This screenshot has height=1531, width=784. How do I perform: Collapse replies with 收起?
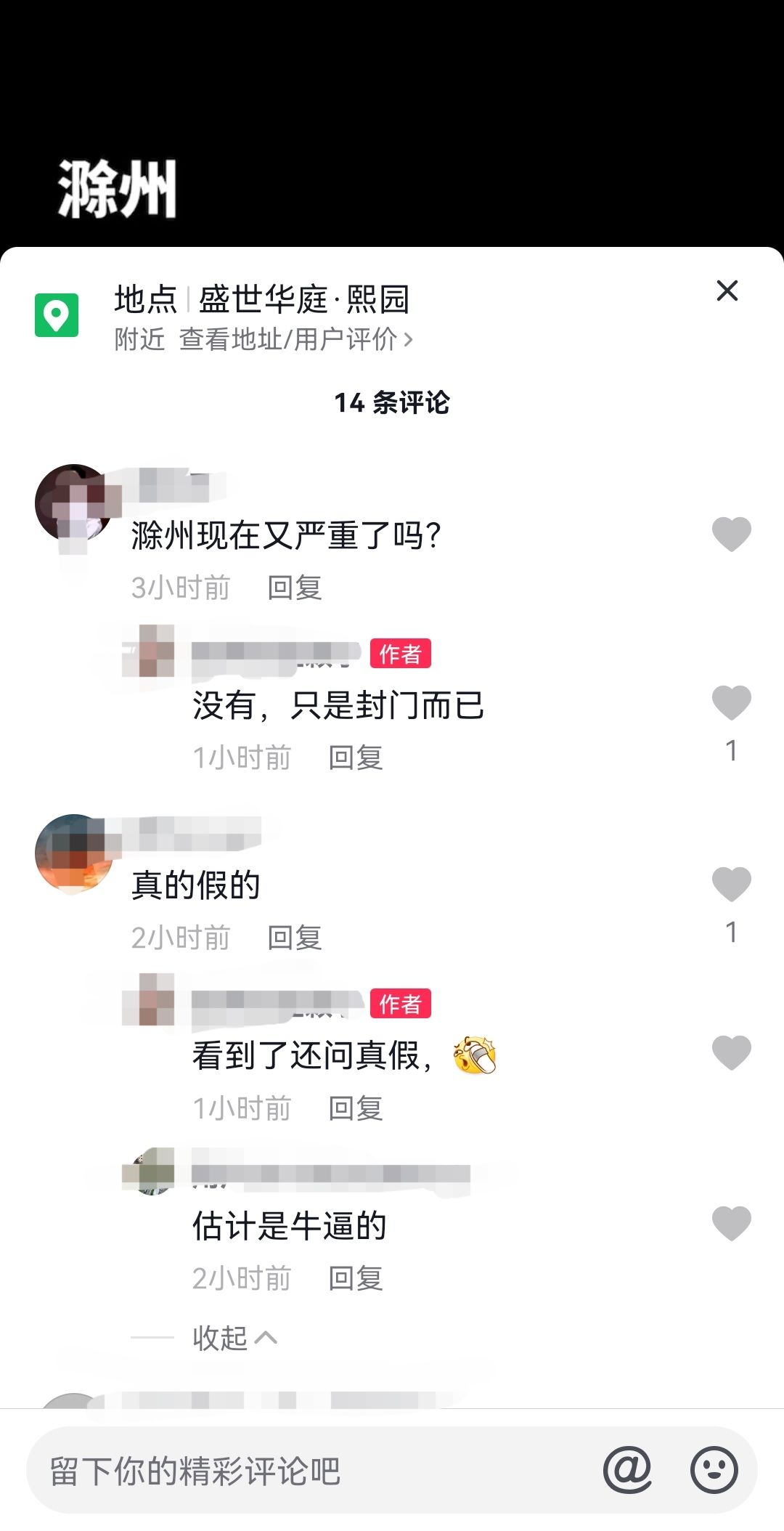click(x=234, y=1338)
